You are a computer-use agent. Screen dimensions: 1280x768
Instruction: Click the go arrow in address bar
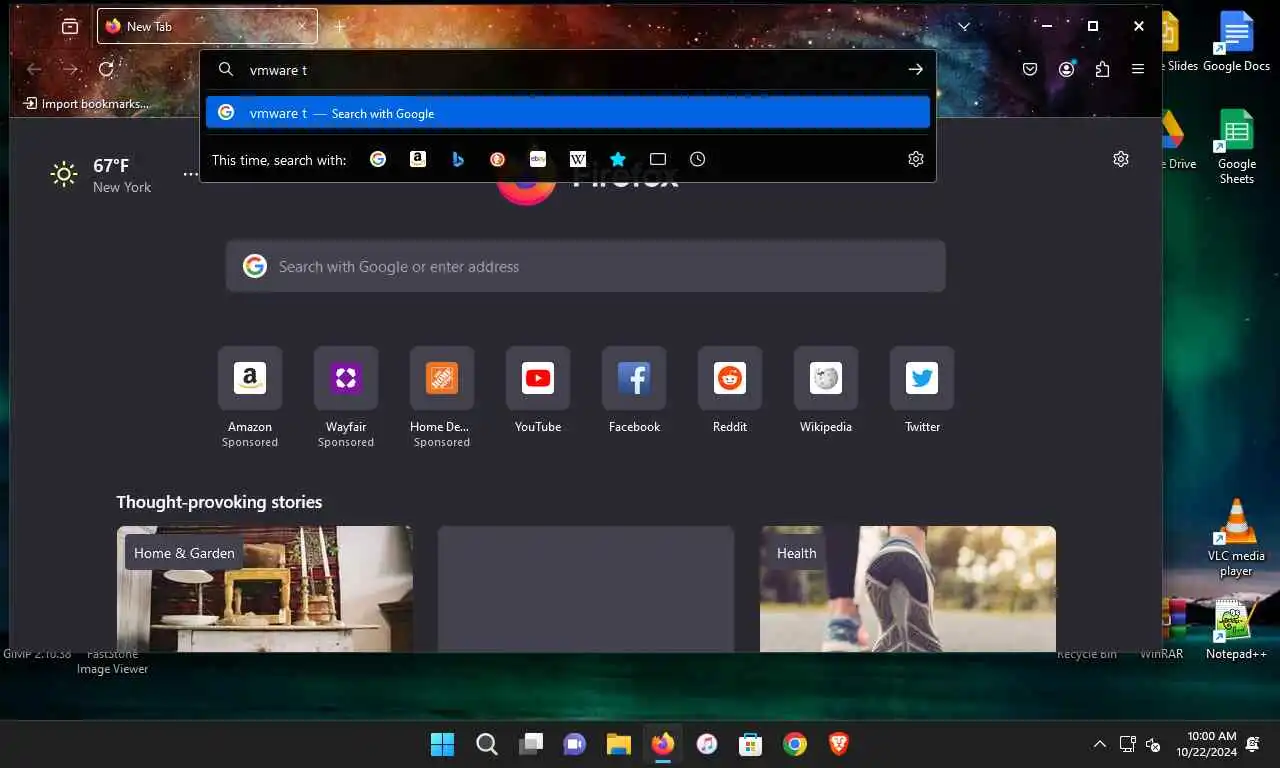click(x=915, y=70)
